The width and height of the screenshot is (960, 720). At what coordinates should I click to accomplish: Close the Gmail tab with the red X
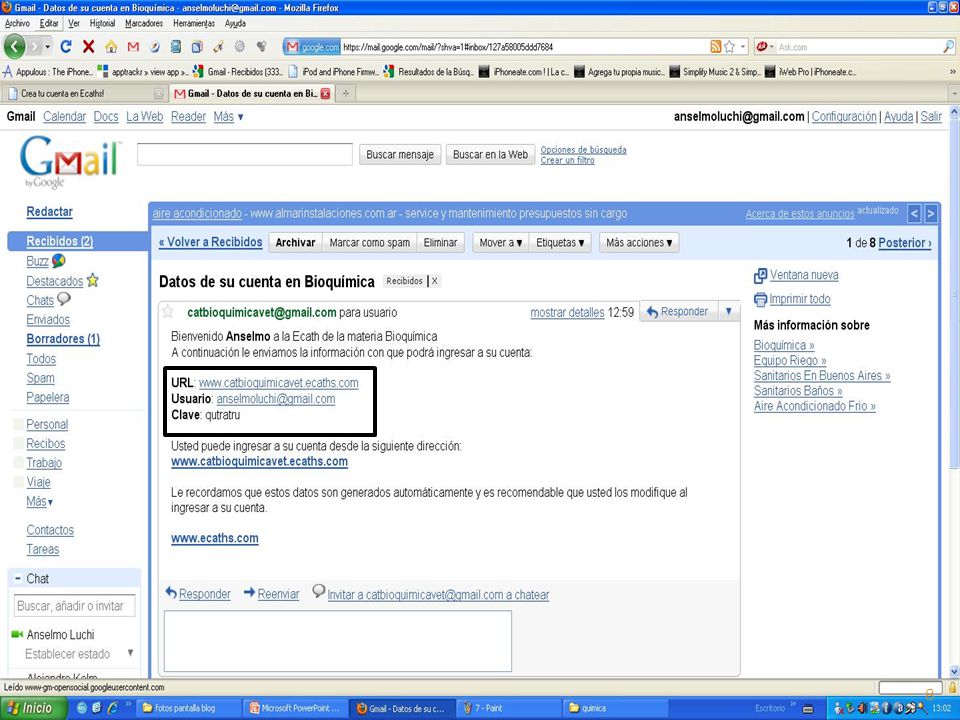(x=325, y=94)
